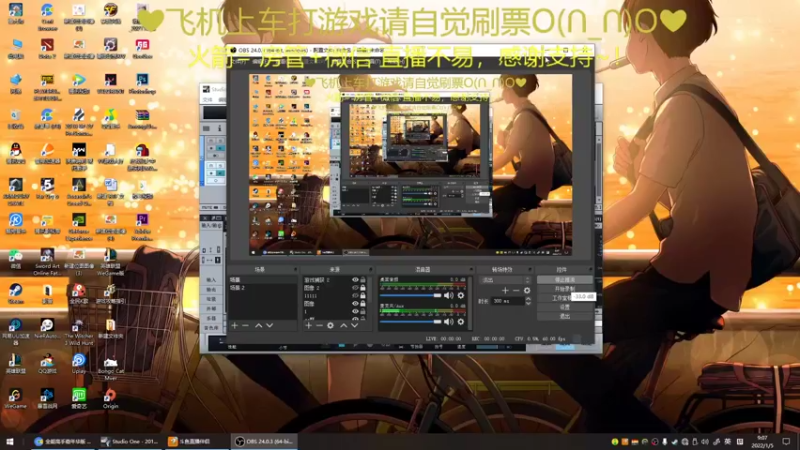
Task: Open Windows notification center icon
Action: click(786, 441)
